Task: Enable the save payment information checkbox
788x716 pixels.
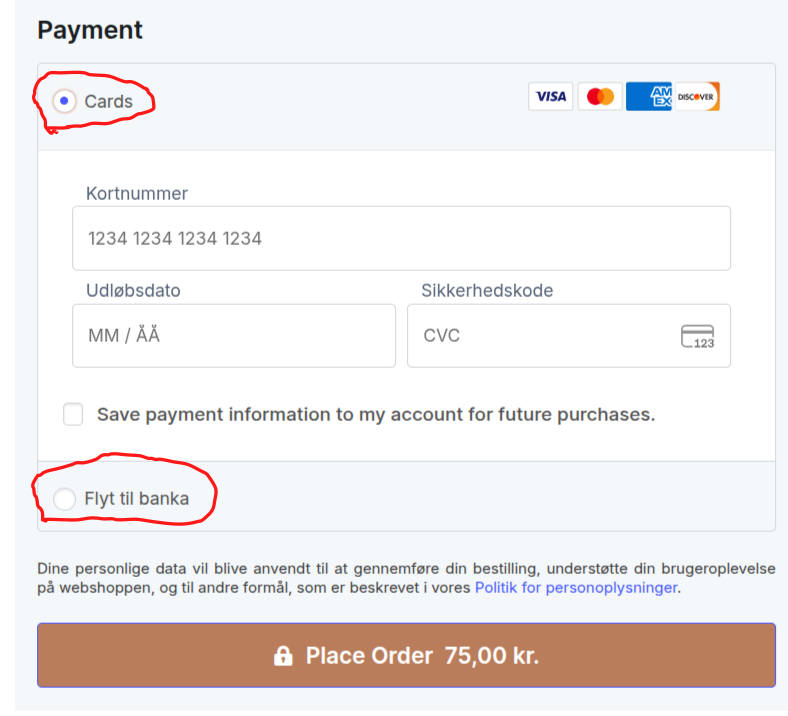Action: 73,414
